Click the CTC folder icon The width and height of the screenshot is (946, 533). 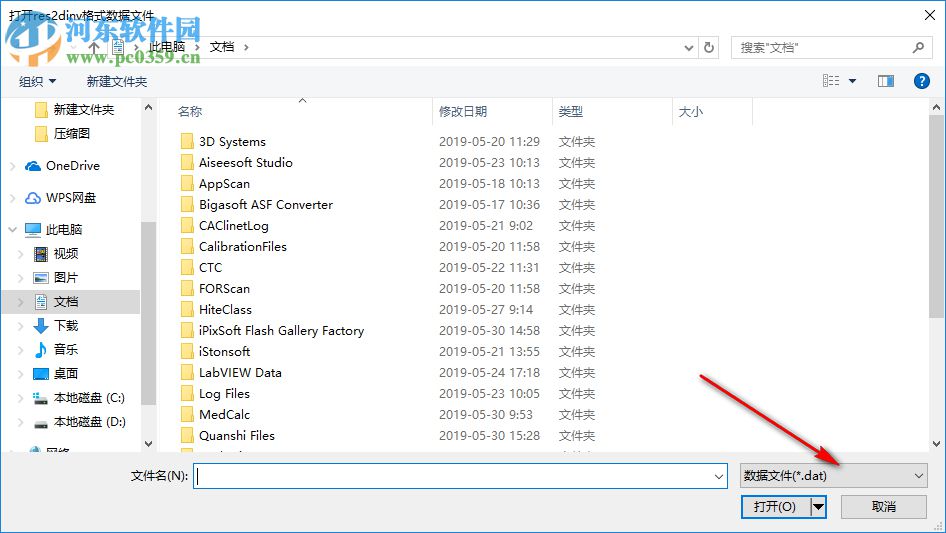coord(188,267)
